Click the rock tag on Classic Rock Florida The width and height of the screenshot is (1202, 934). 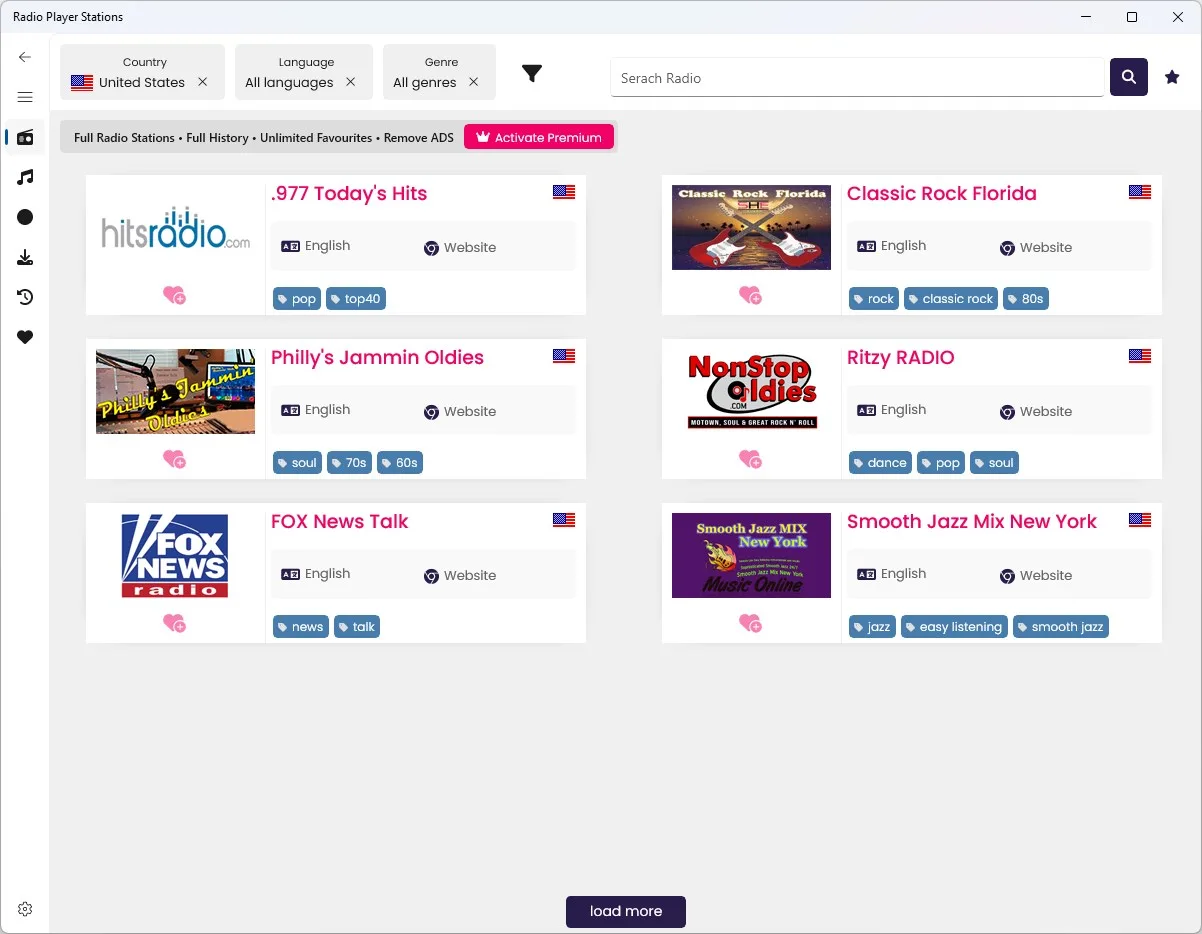tap(874, 298)
